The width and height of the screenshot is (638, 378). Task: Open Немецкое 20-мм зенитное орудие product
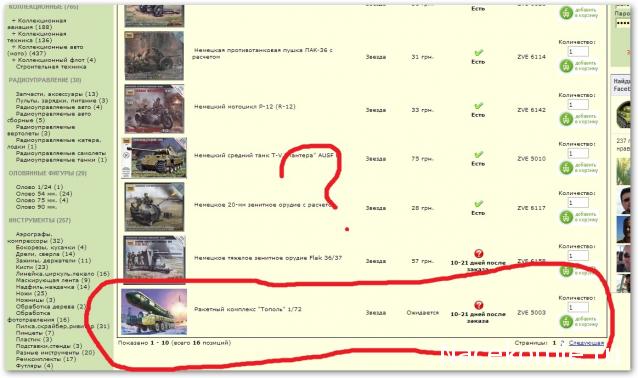[264, 205]
